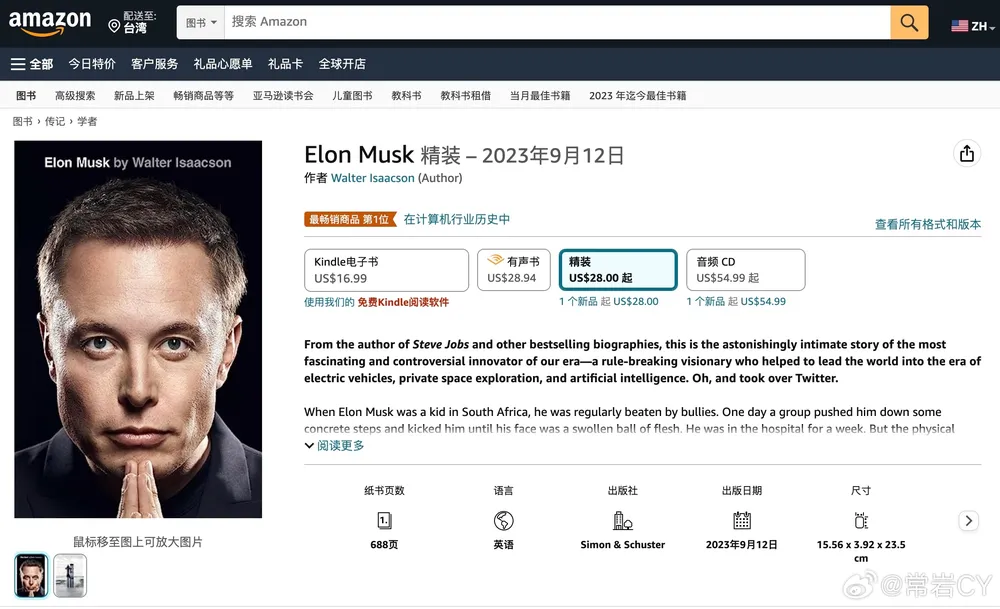Open the 图书 search category dropdown
1000x609 pixels.
pos(201,22)
